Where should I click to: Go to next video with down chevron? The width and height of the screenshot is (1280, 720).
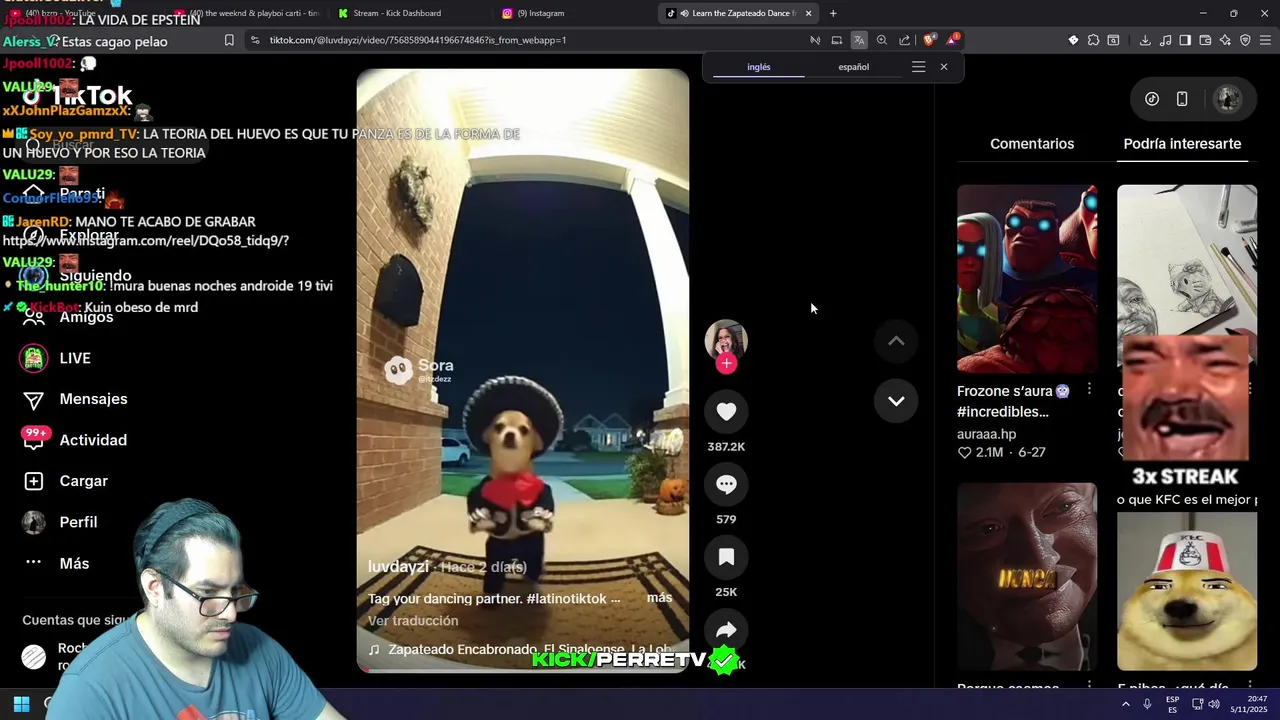pos(896,400)
